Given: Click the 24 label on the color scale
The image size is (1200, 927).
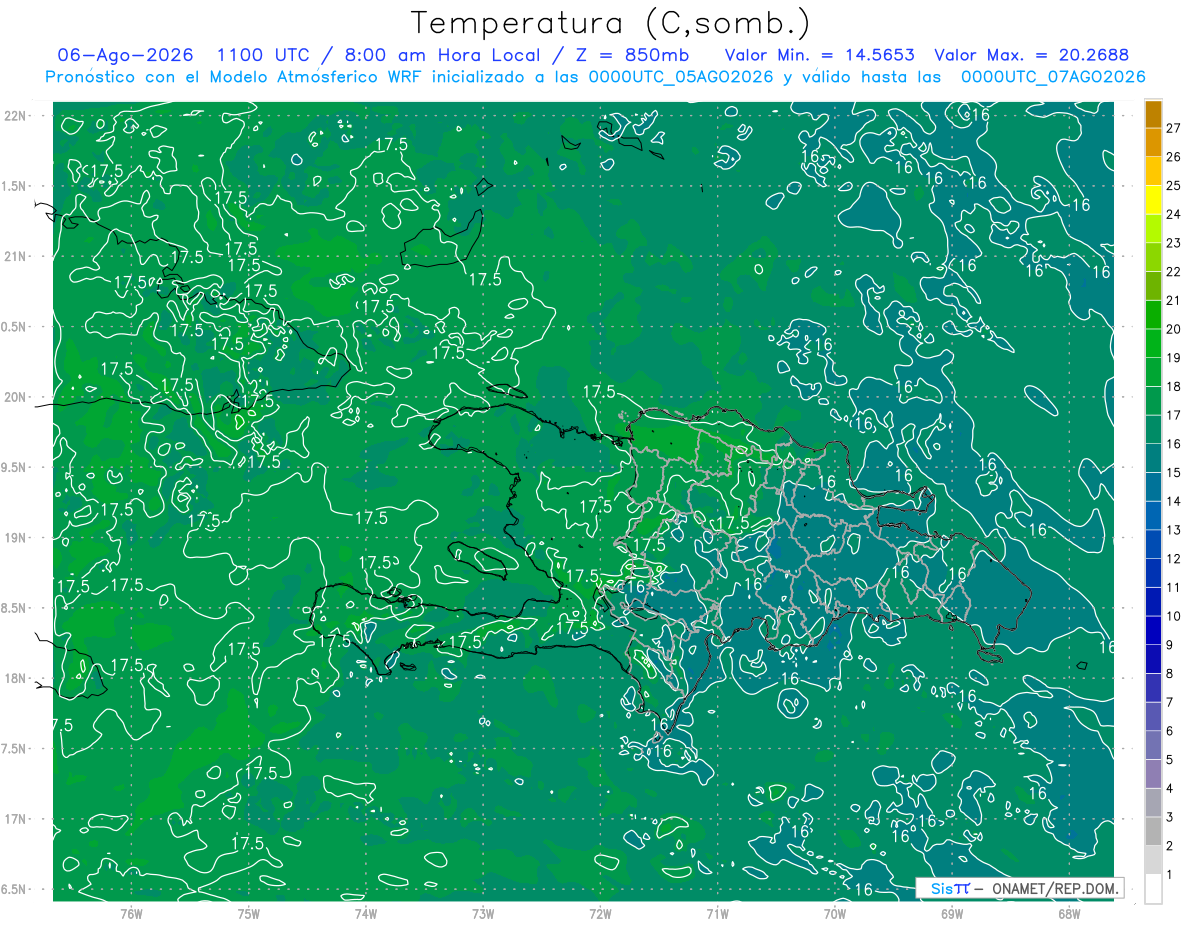Looking at the screenshot, I should point(1173,214).
